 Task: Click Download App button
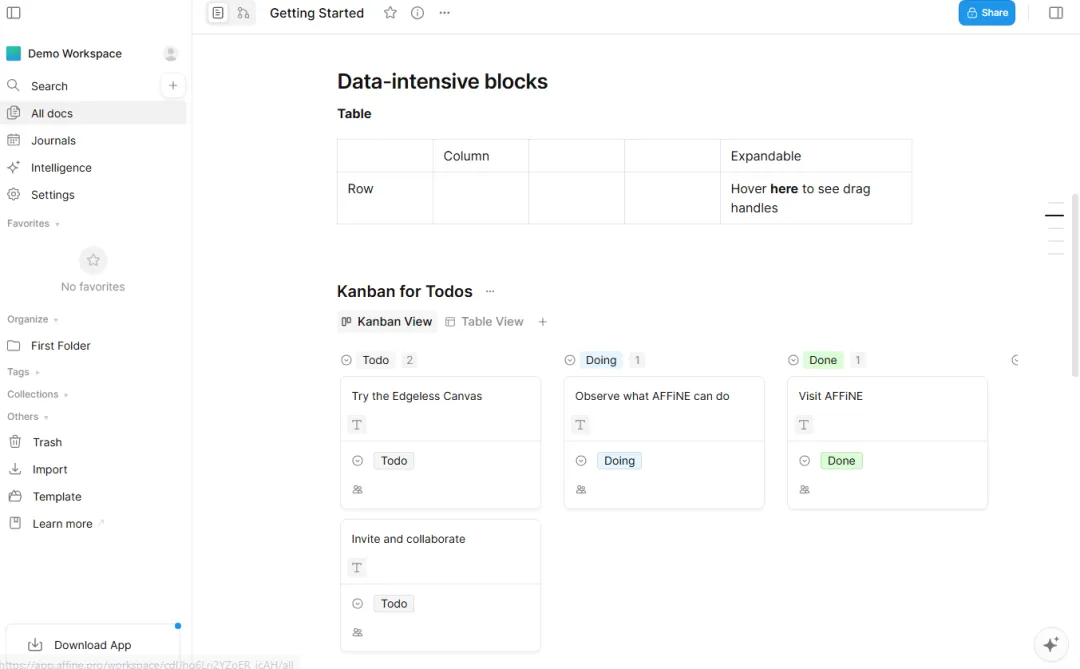point(92,645)
